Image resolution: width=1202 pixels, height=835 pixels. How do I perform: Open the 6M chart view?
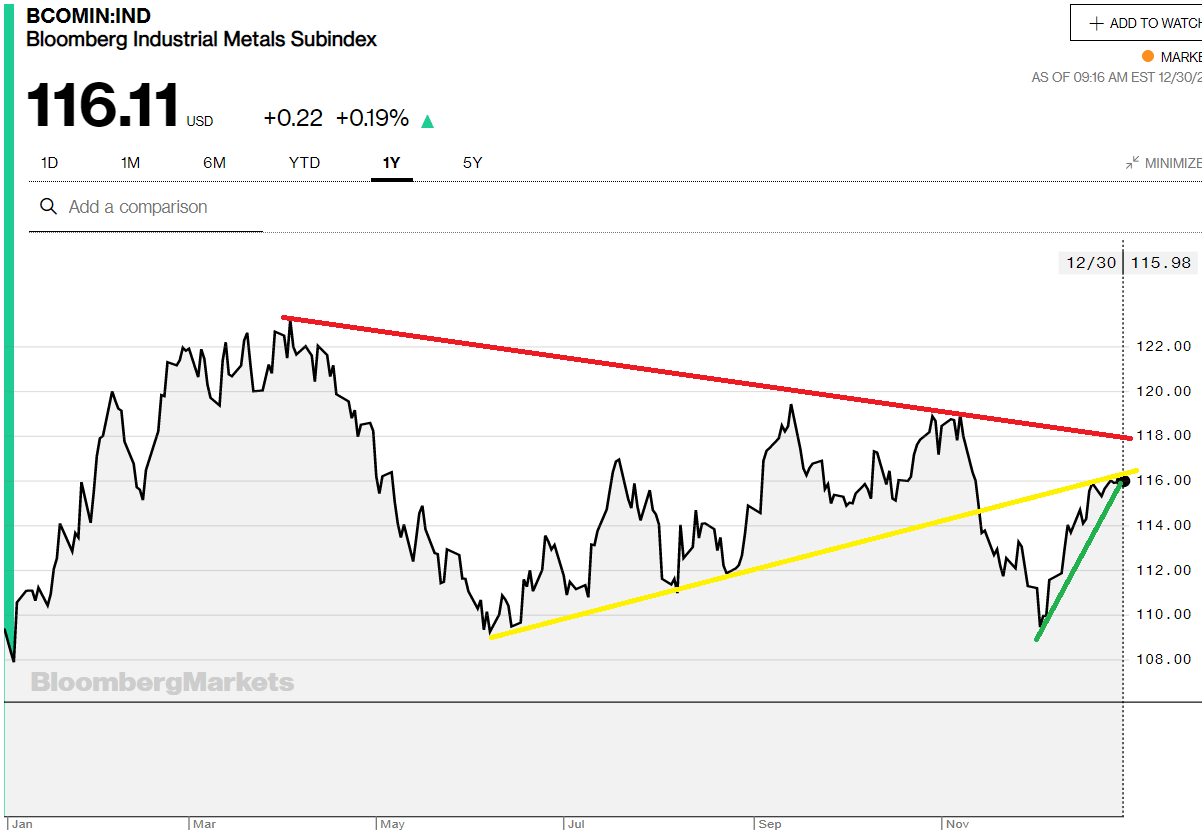214,162
